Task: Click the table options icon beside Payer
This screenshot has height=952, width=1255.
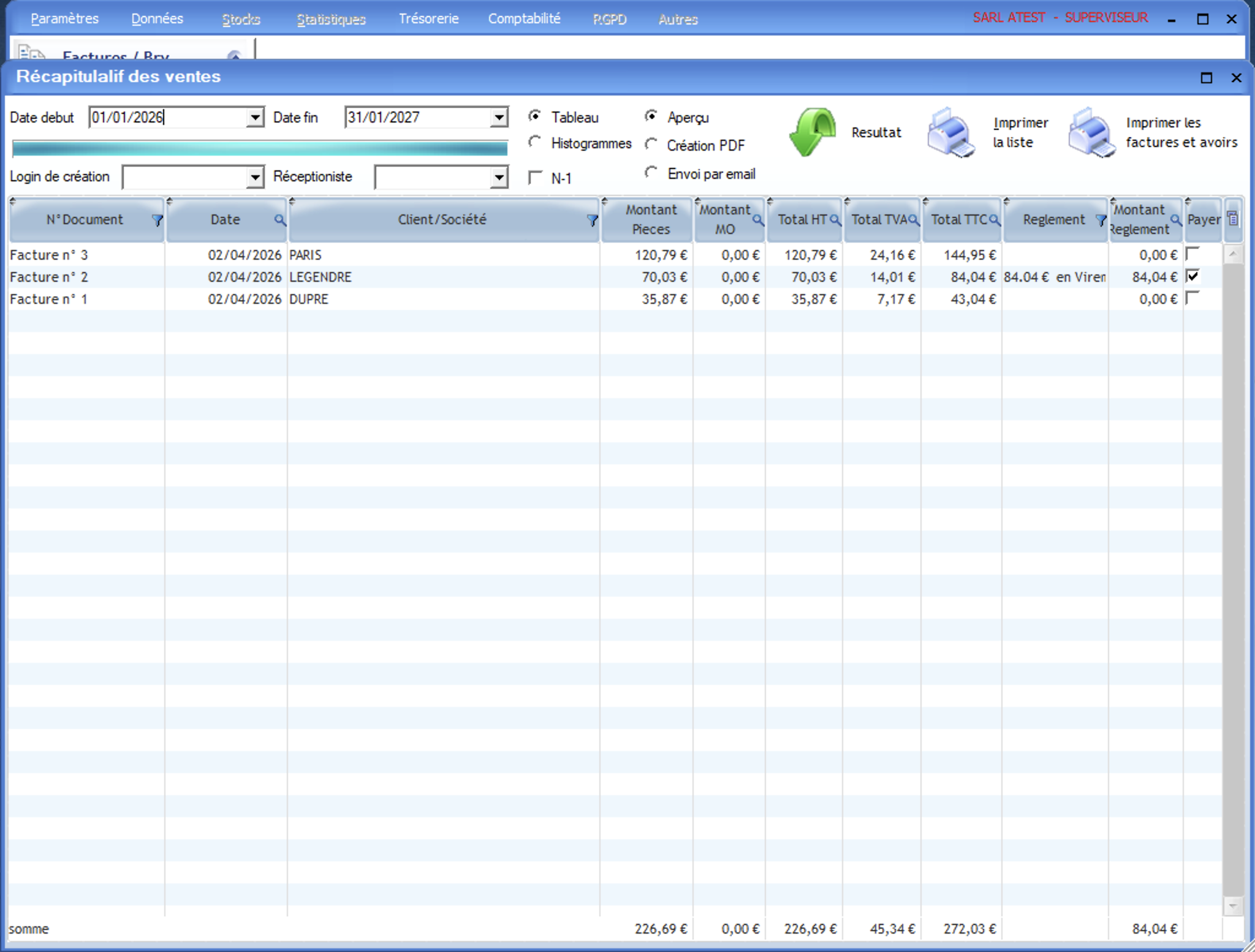Action: 1233,219
